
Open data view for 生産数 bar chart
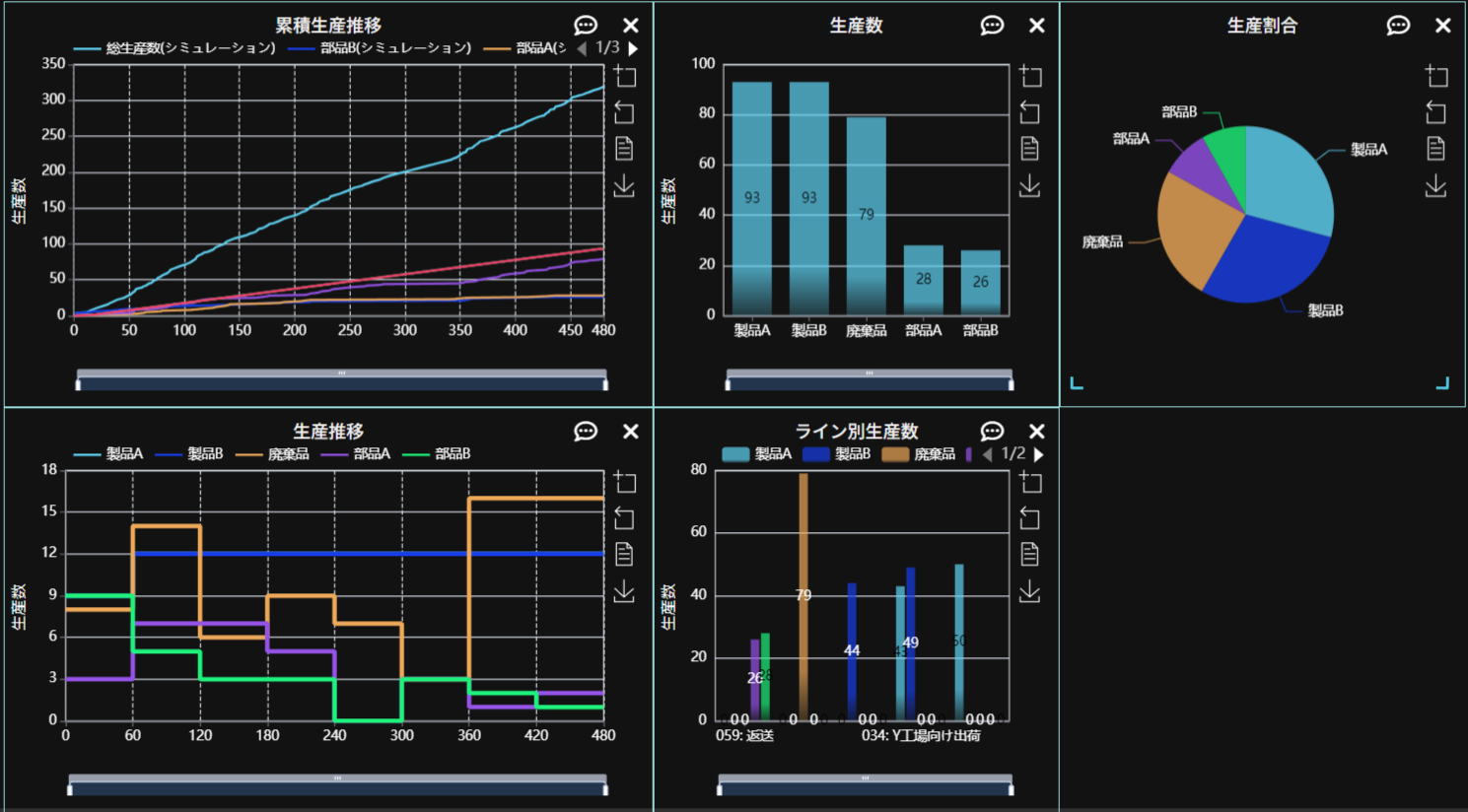pyautogui.click(x=1029, y=149)
